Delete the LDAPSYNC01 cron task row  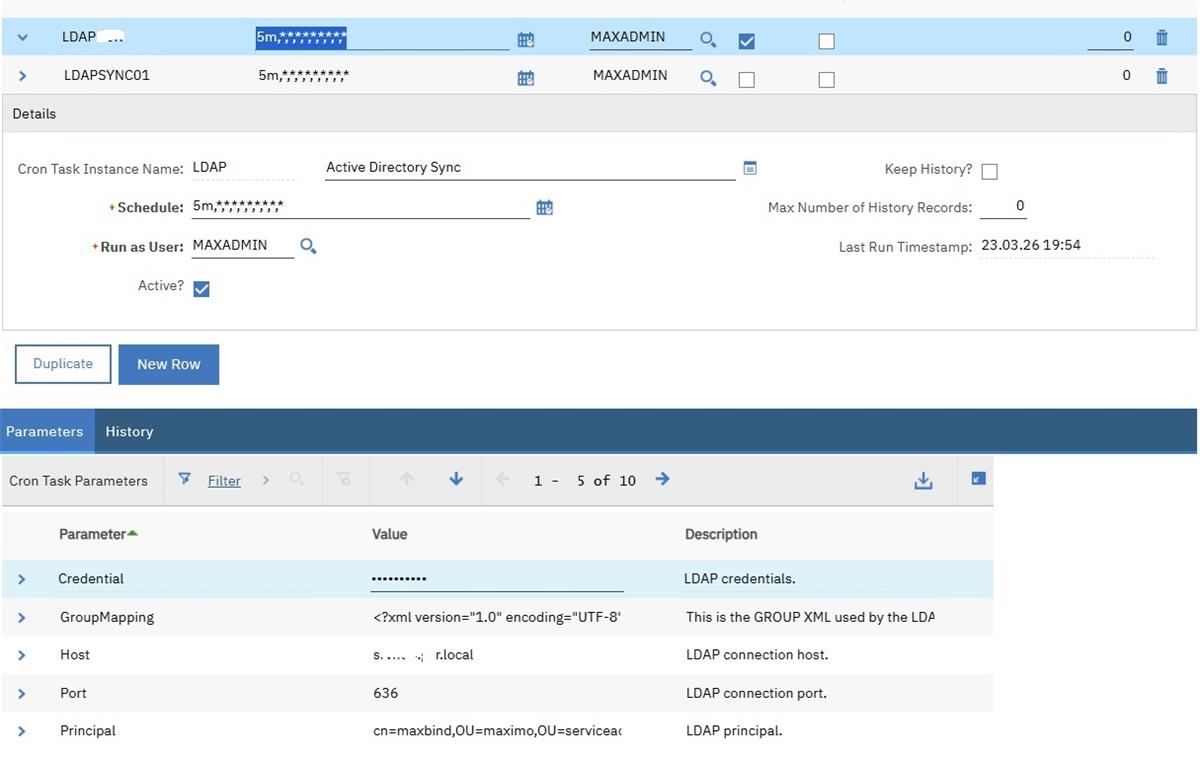1161,76
